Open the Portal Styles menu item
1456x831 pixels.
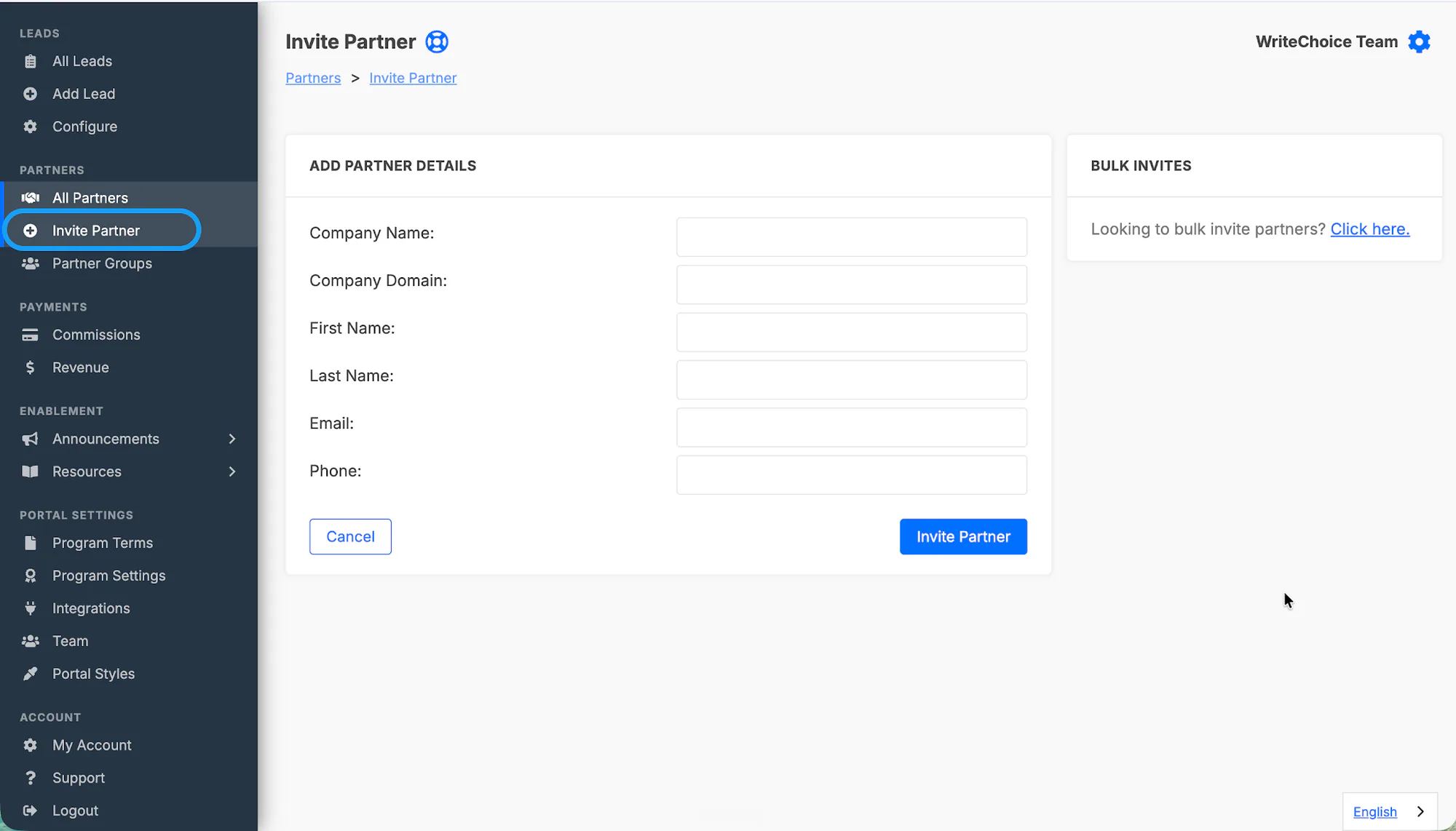[93, 674]
